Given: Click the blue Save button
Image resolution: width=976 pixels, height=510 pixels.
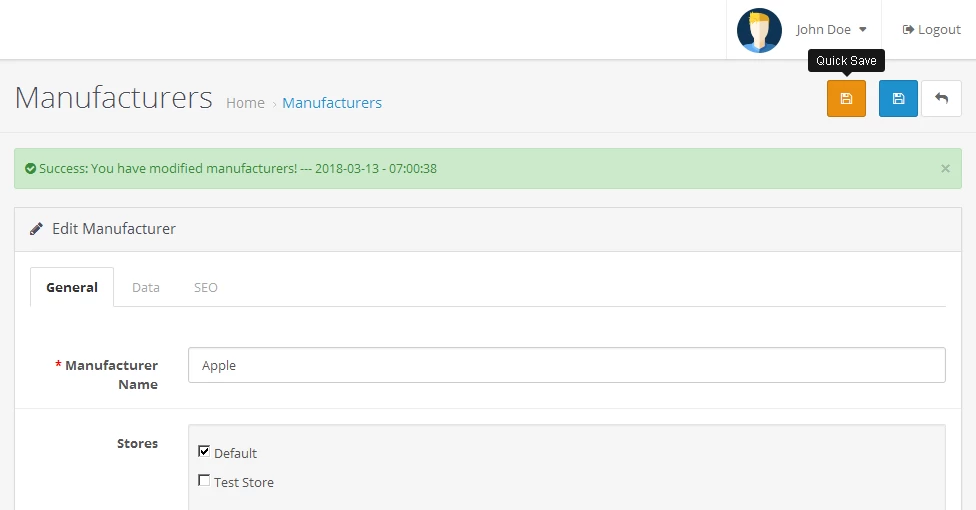Looking at the screenshot, I should point(898,98).
